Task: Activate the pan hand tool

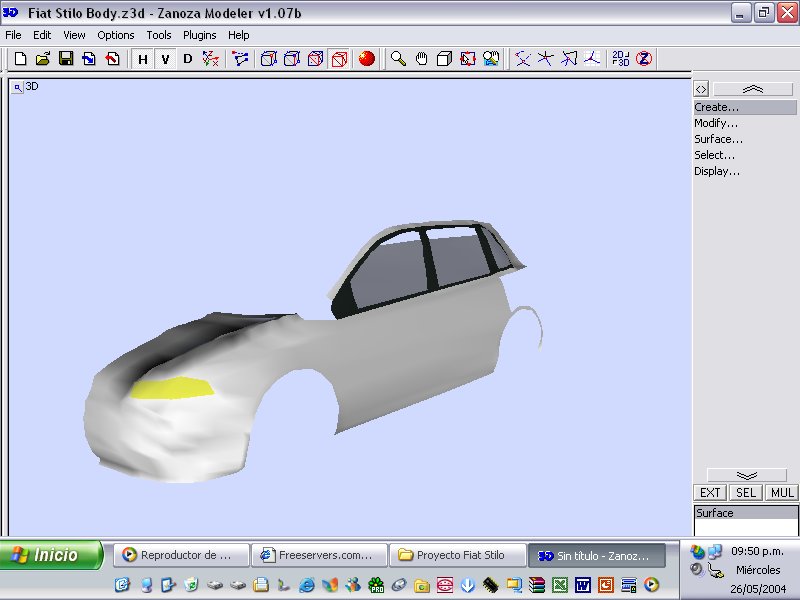Action: pos(421,59)
